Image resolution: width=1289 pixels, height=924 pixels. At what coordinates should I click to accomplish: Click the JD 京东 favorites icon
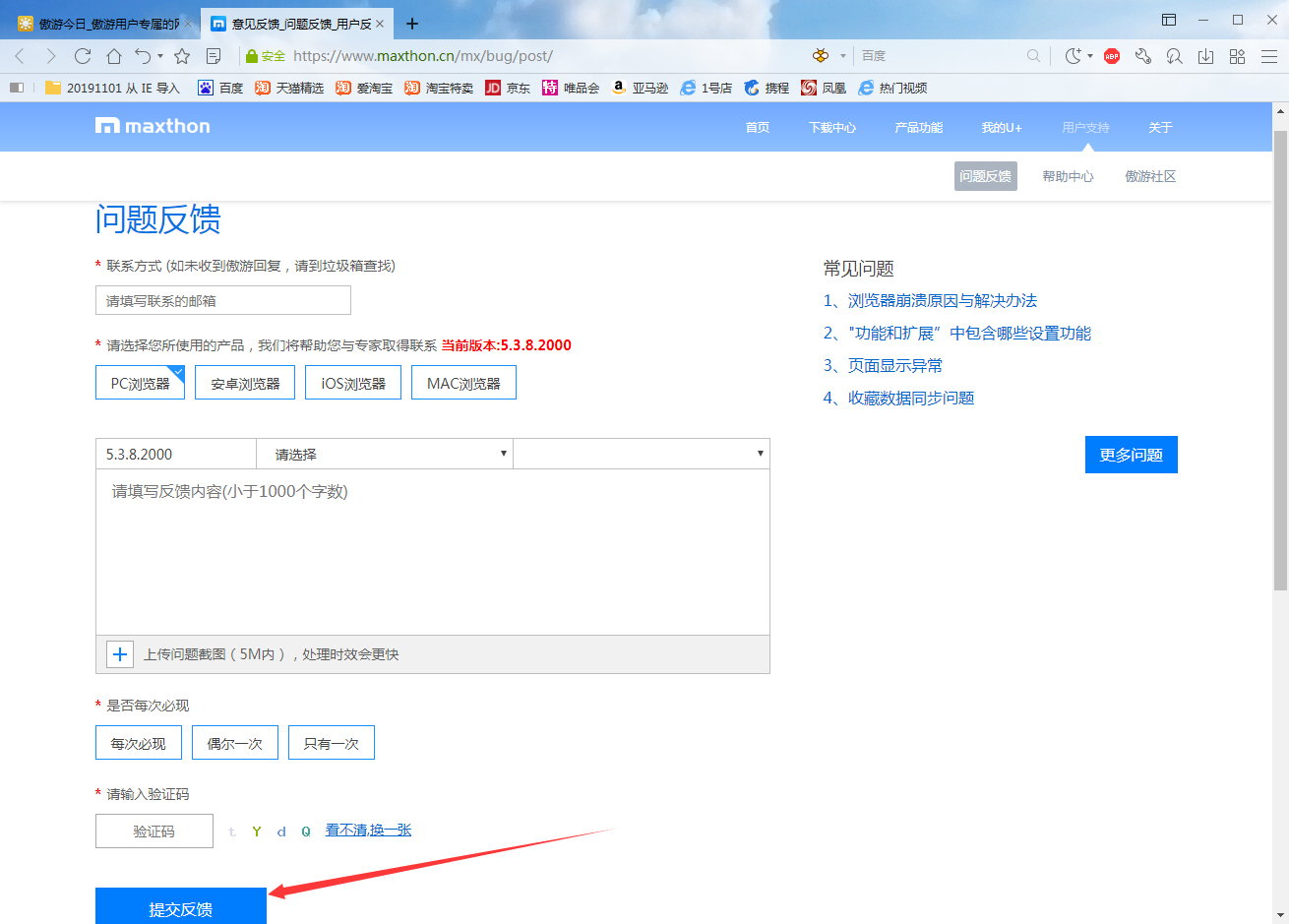pyautogui.click(x=507, y=88)
